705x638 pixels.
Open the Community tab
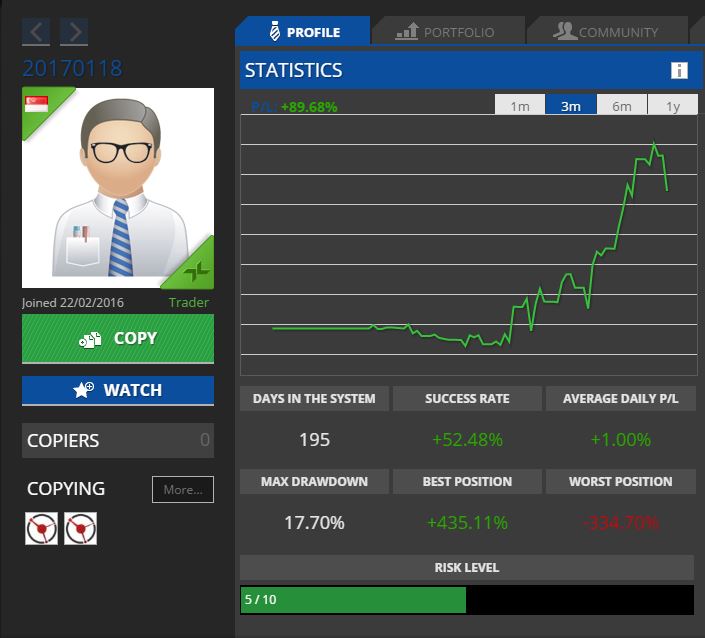pyautogui.click(x=606, y=32)
